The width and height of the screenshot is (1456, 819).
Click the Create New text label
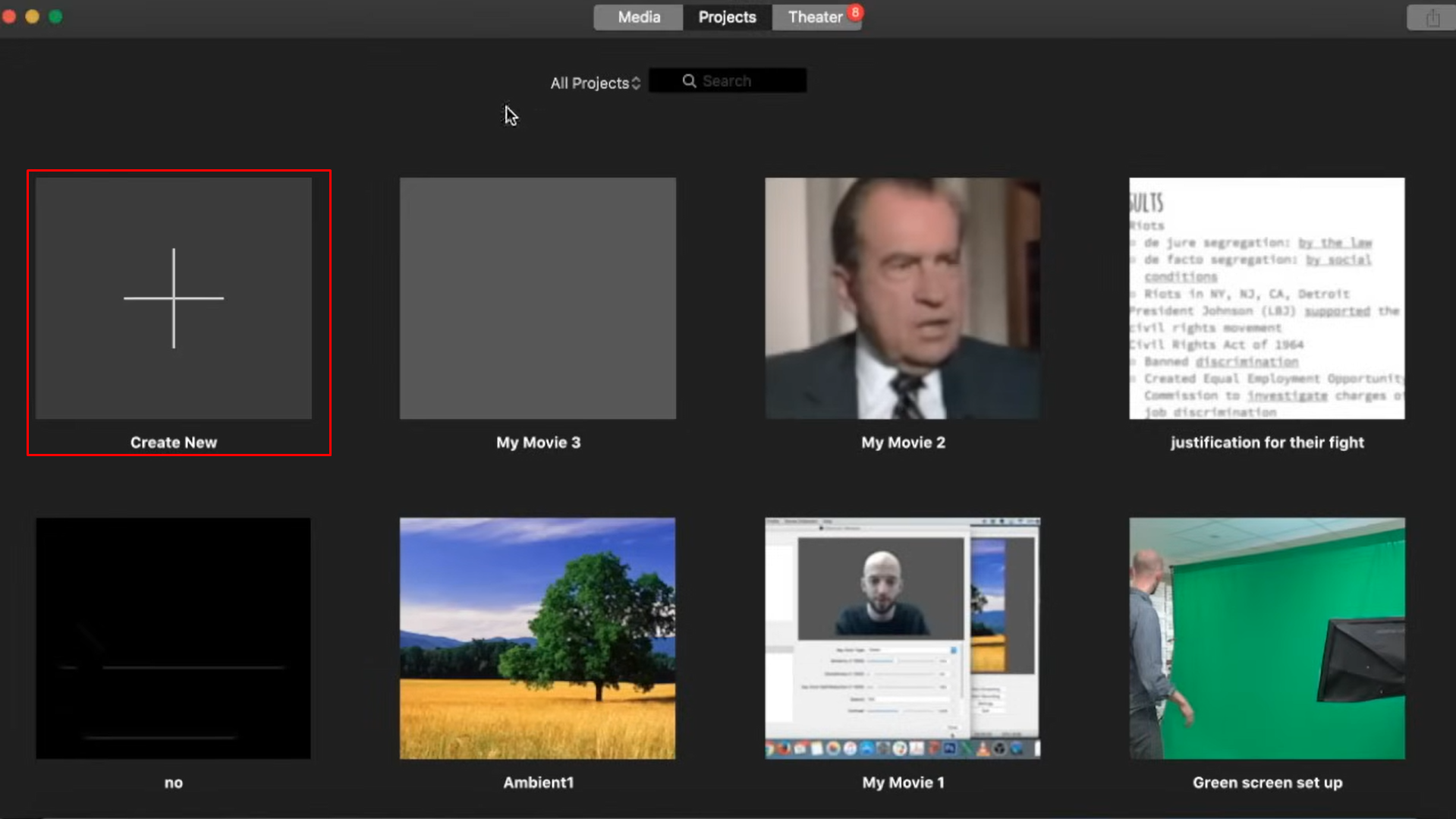click(174, 443)
